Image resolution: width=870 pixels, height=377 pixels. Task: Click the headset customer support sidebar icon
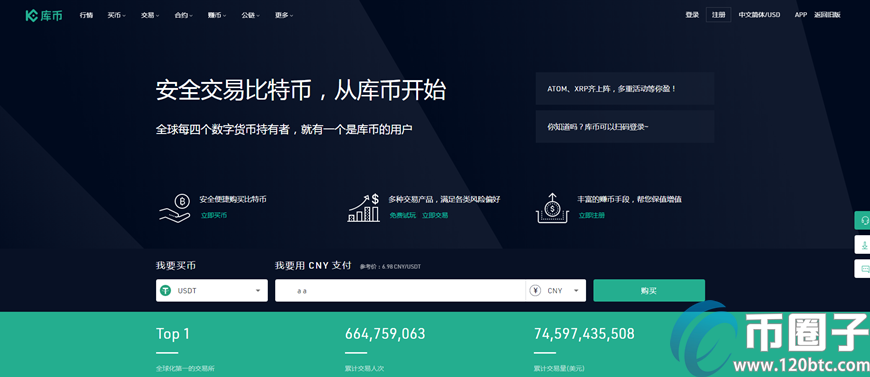click(863, 220)
